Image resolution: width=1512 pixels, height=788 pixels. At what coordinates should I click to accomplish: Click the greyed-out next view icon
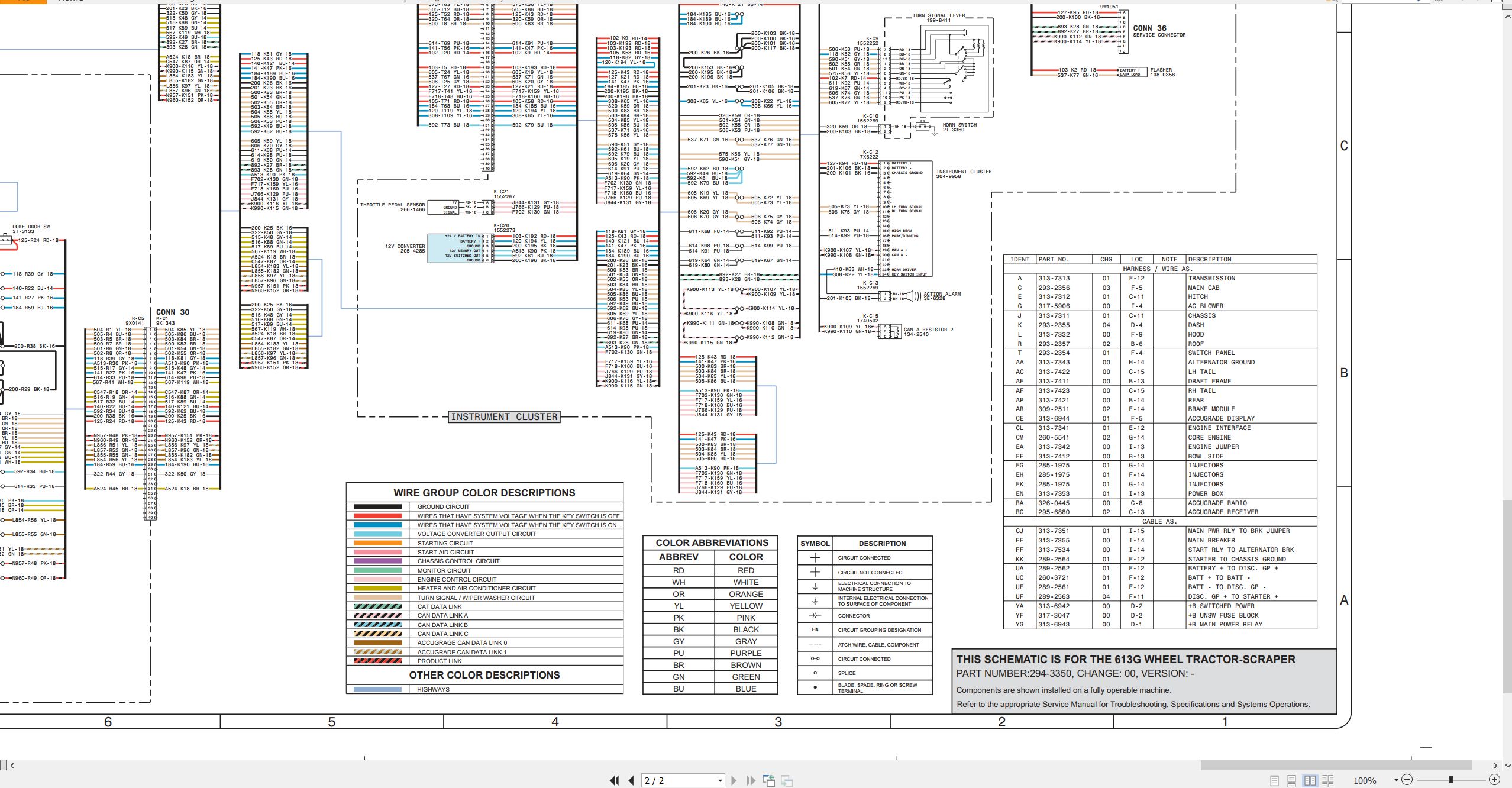tap(787, 780)
